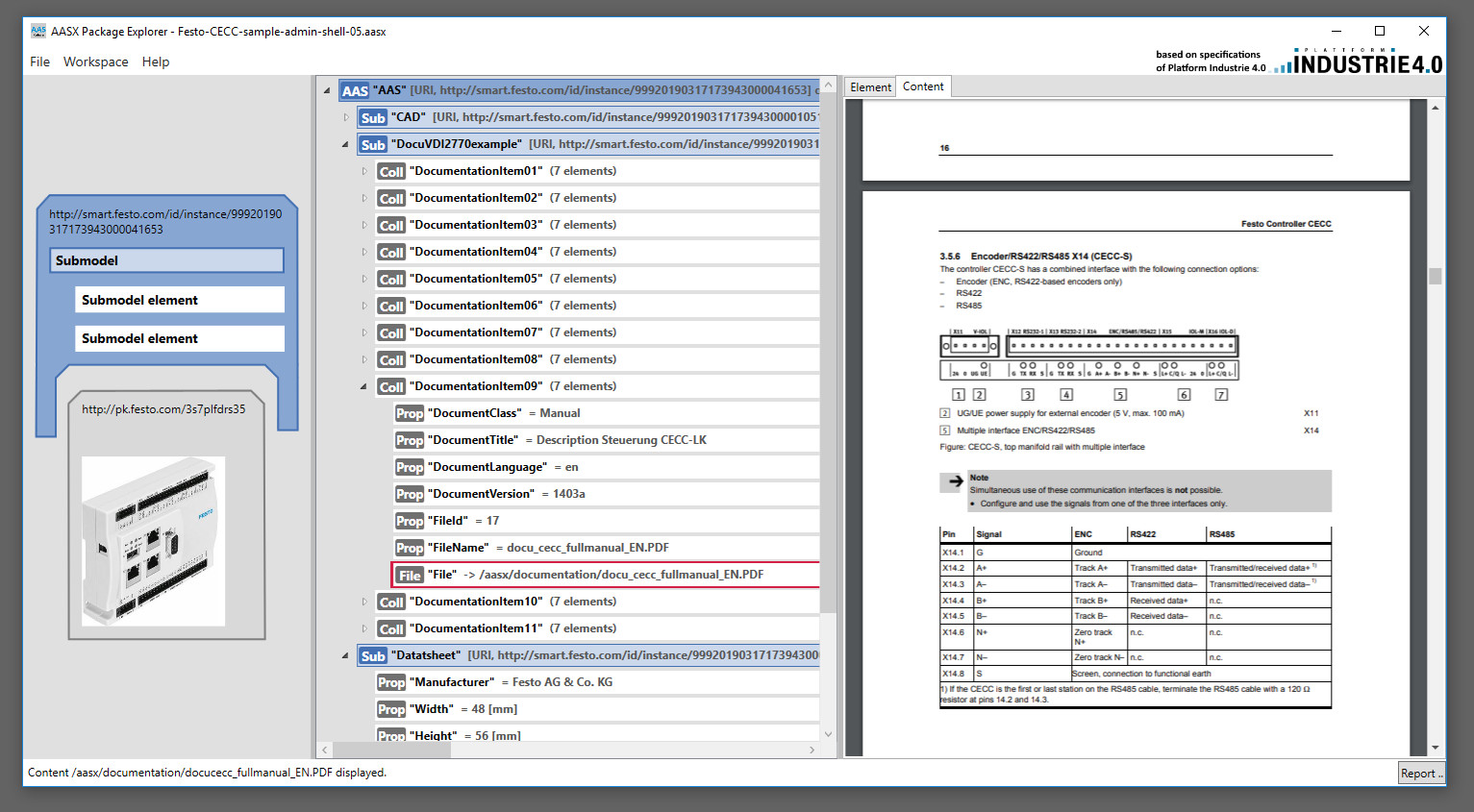Collapse the DocumentationItem09 collection
This screenshot has width=1474, height=812.
363,386
